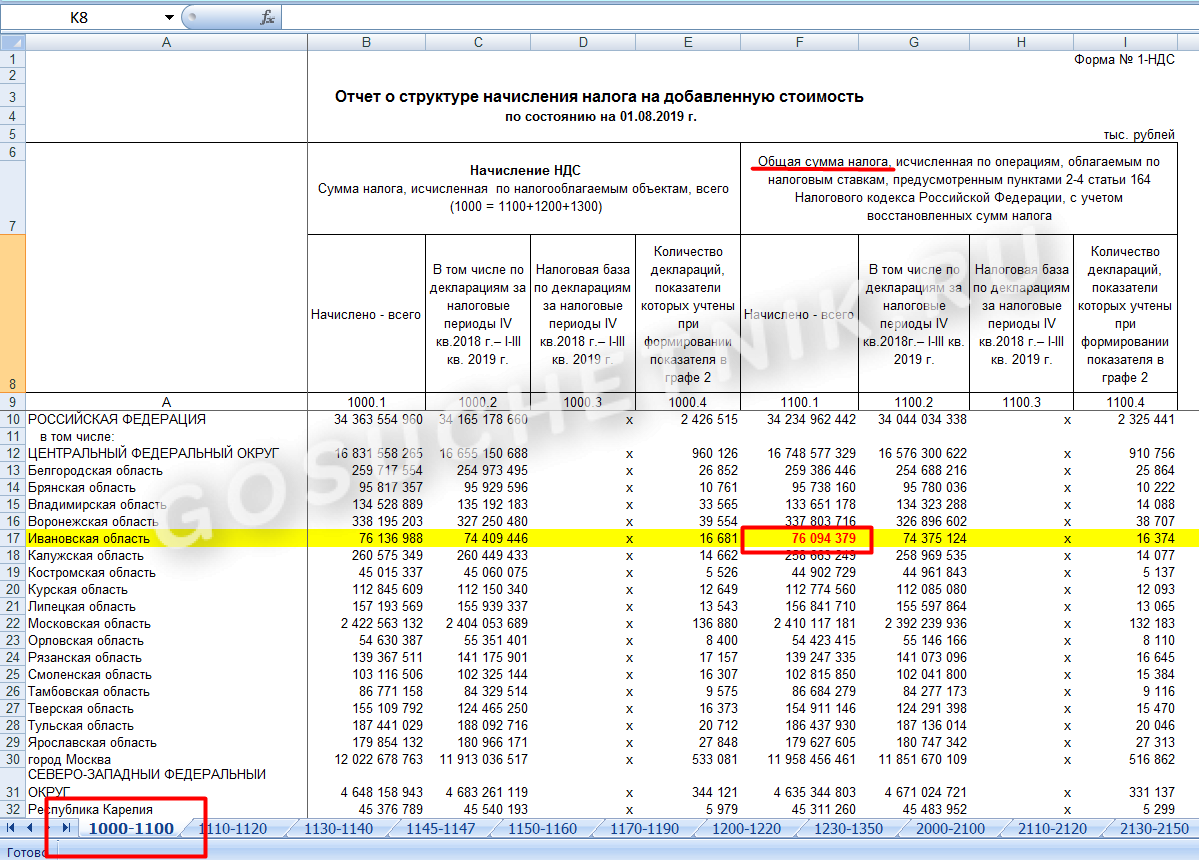The width and height of the screenshot is (1199, 860).
Task: Select row 17 header
Action: click(x=12, y=538)
